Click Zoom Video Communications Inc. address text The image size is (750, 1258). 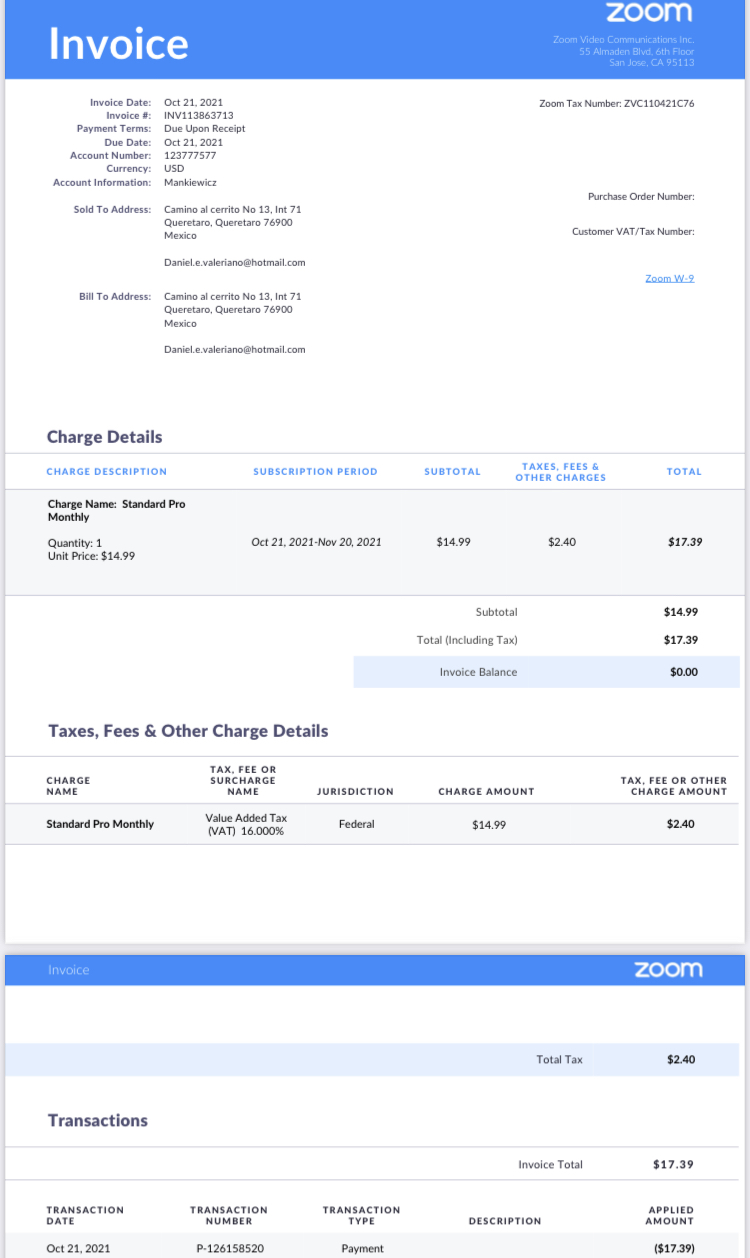point(624,51)
